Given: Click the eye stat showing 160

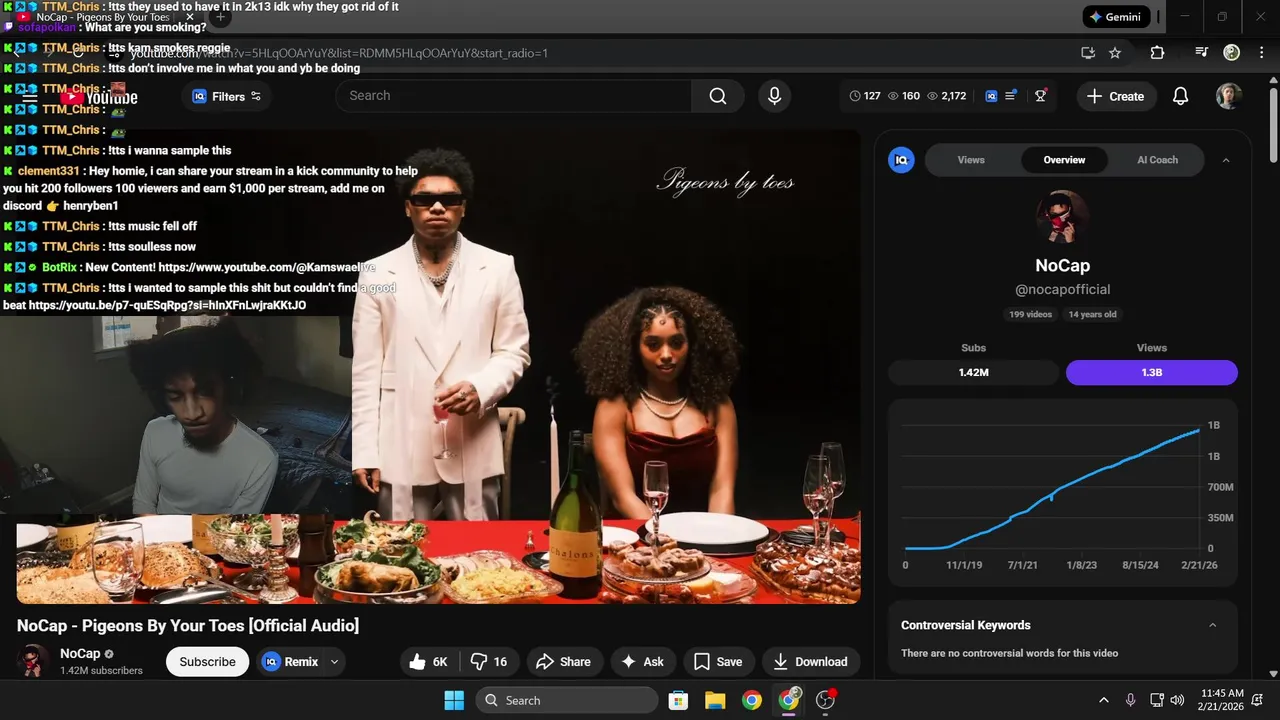Looking at the screenshot, I should click(904, 96).
